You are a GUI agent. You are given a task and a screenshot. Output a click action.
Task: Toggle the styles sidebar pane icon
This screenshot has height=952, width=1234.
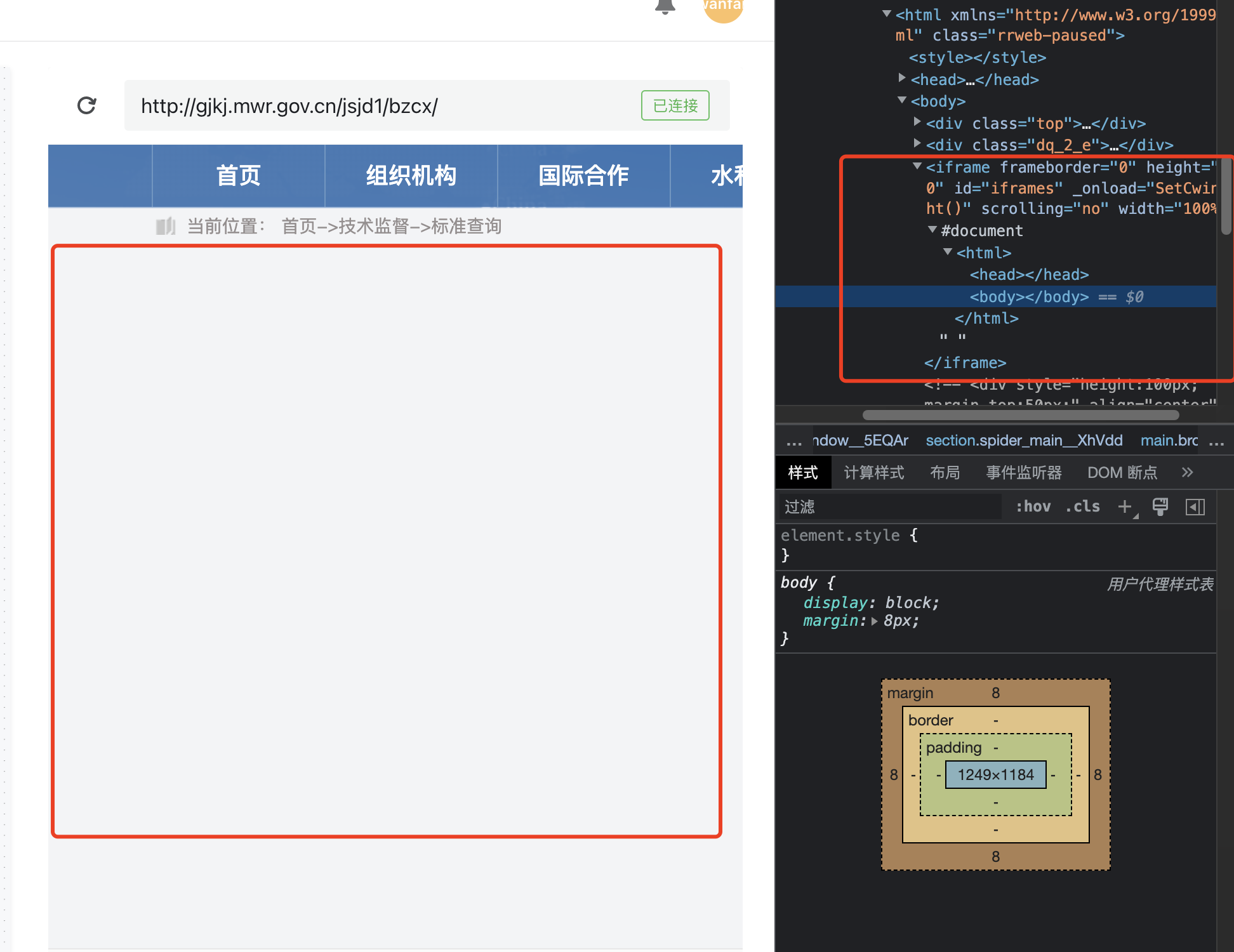pyautogui.click(x=1196, y=506)
